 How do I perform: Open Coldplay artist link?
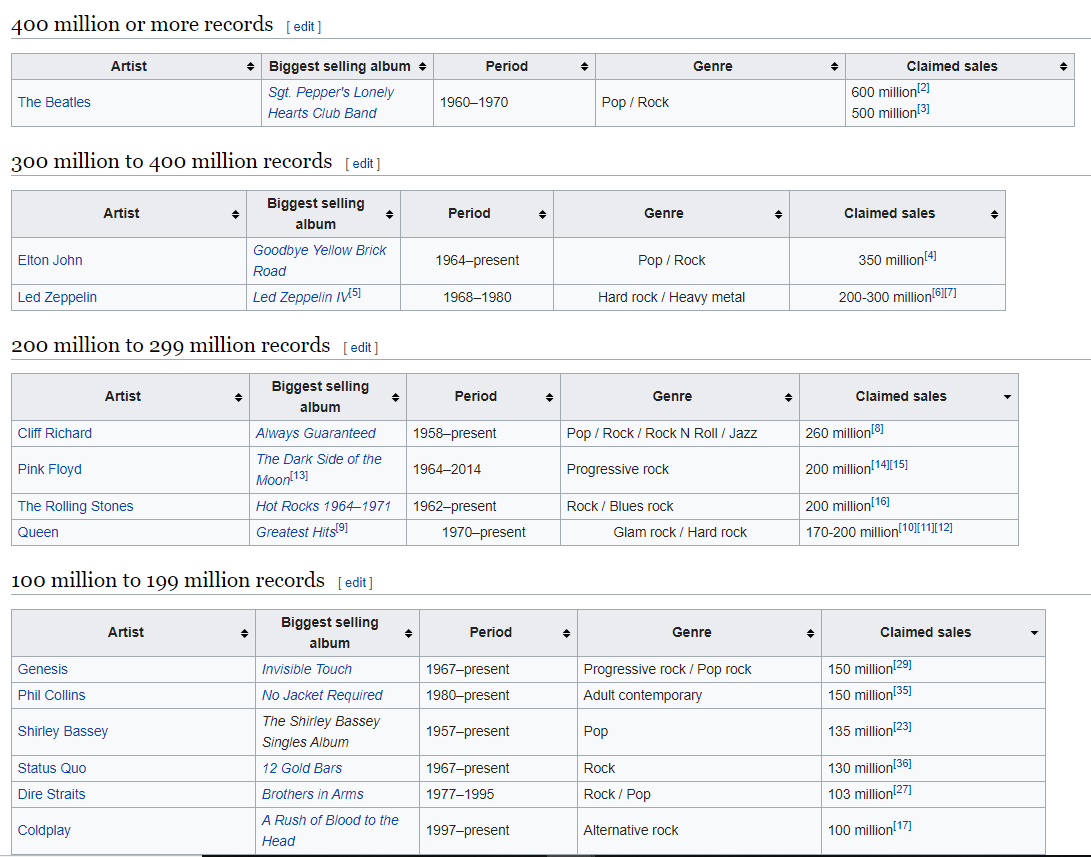44,831
